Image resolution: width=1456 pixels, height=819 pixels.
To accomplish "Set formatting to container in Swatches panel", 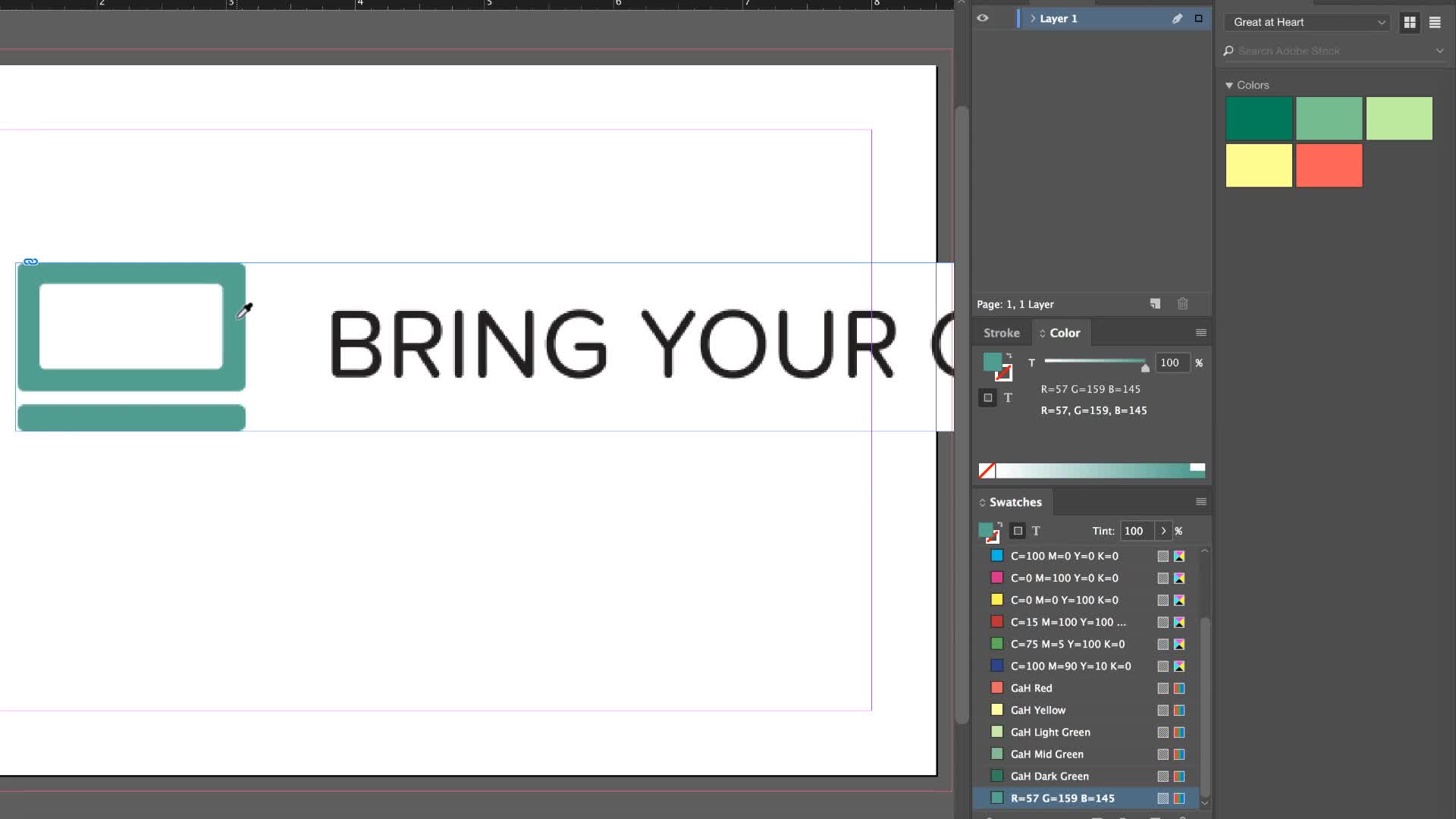I will pyautogui.click(x=1018, y=531).
